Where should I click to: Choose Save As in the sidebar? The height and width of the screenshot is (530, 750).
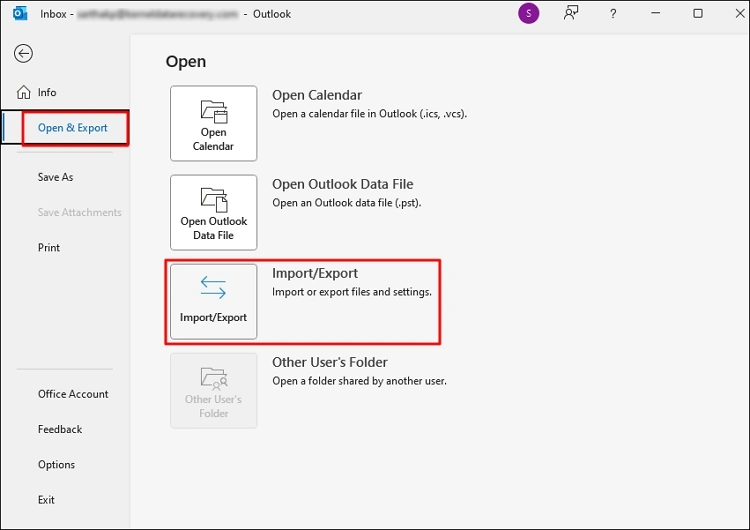[55, 177]
